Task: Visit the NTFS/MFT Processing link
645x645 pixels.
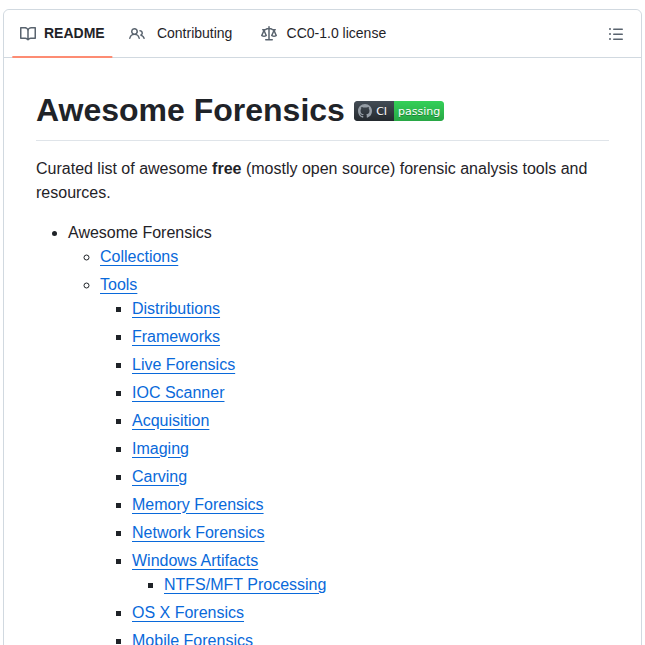Action: 245,585
